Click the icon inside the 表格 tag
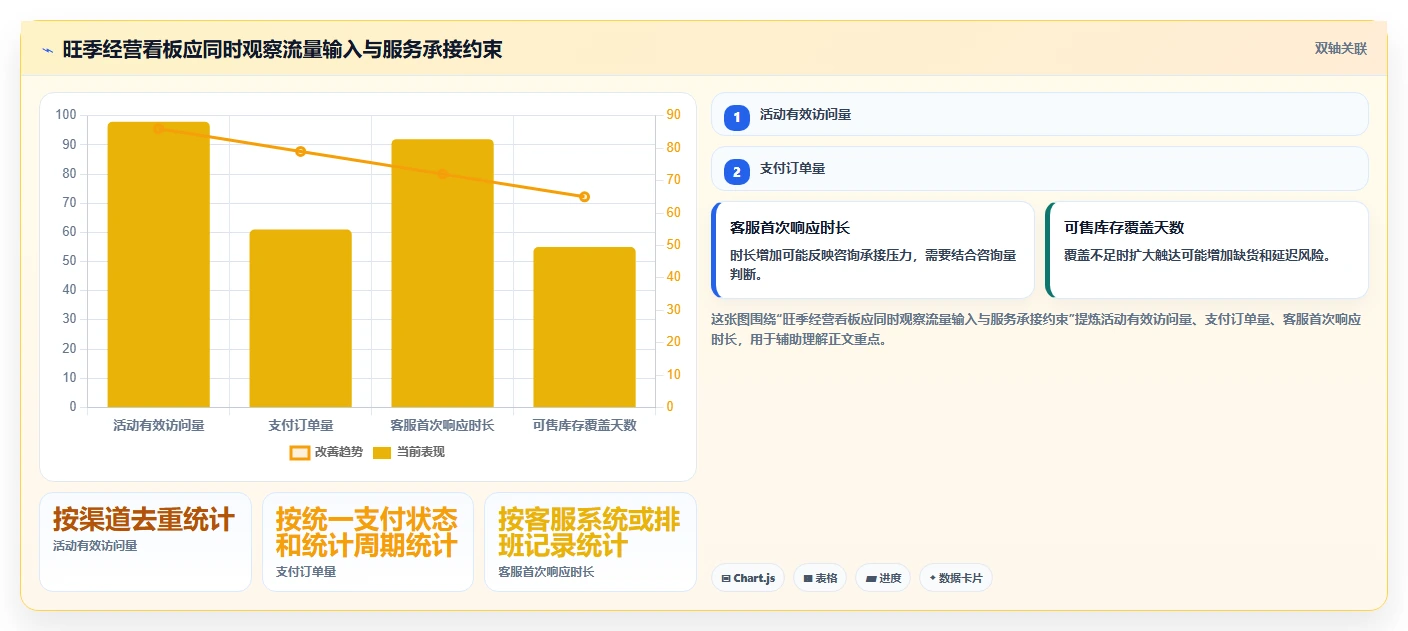1408x631 pixels. pos(808,578)
